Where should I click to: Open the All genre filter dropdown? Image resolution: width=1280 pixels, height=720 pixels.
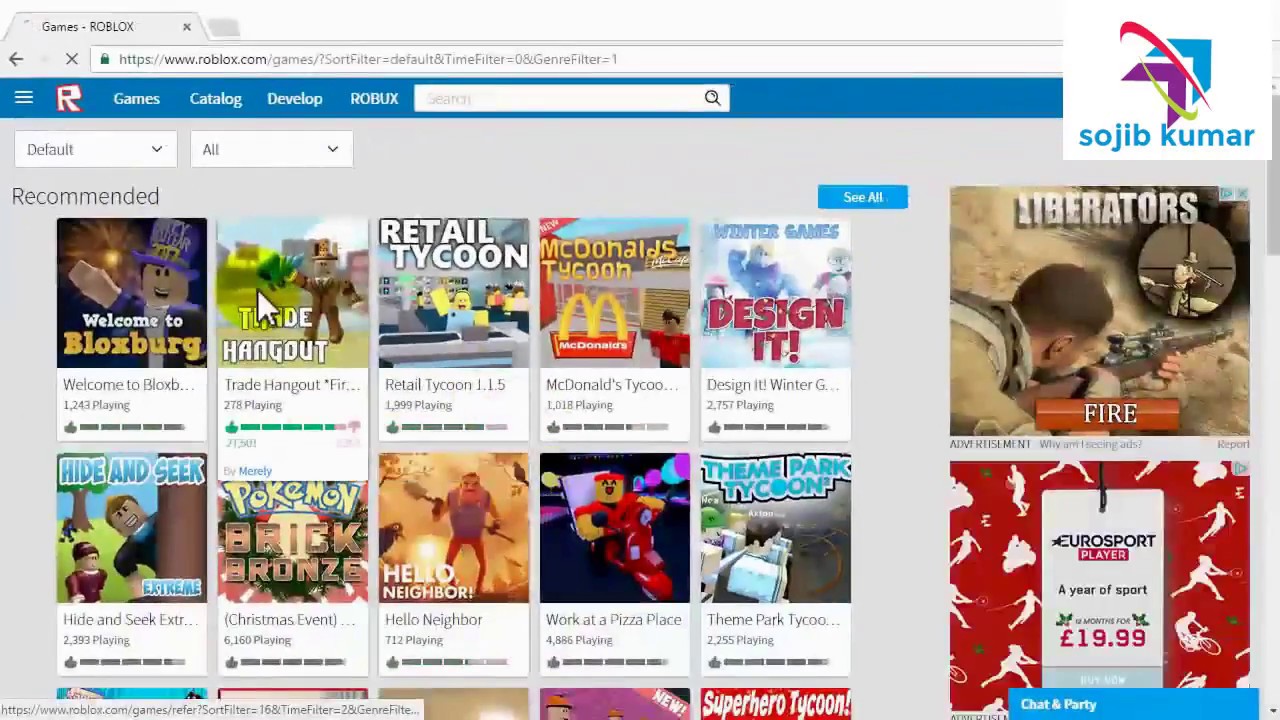[271, 149]
